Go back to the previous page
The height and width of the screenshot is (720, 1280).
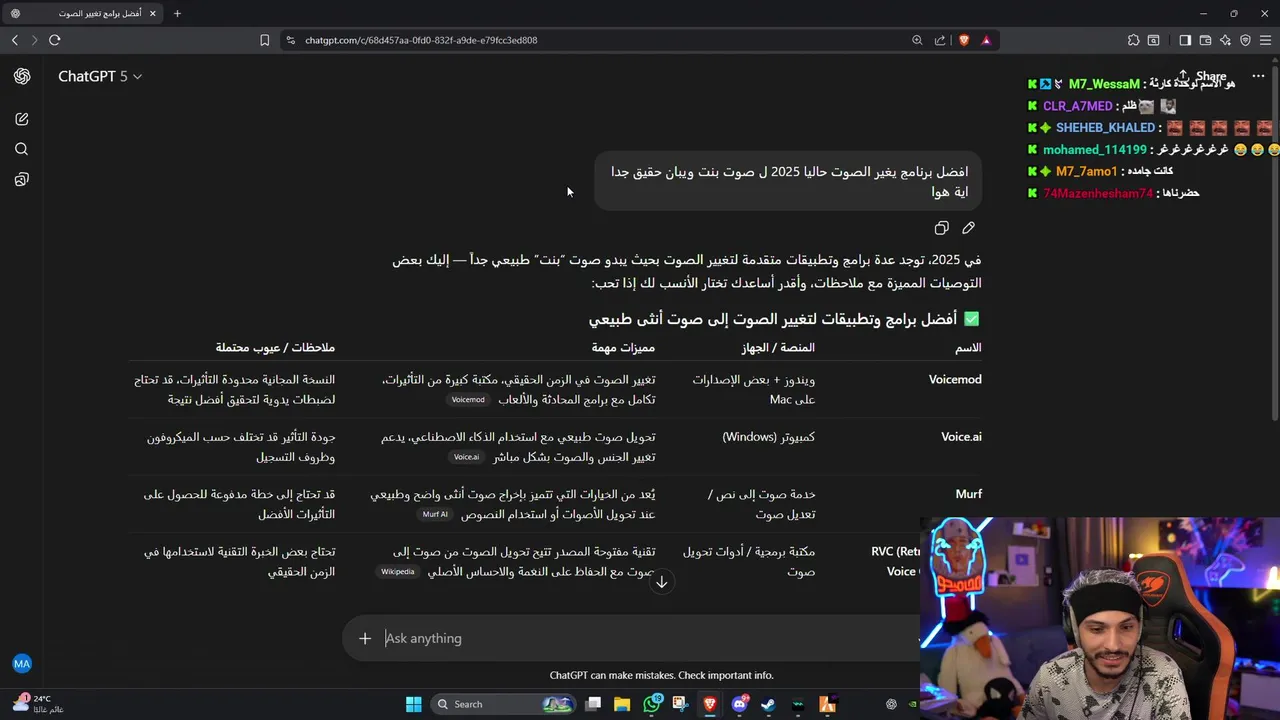click(x=15, y=40)
